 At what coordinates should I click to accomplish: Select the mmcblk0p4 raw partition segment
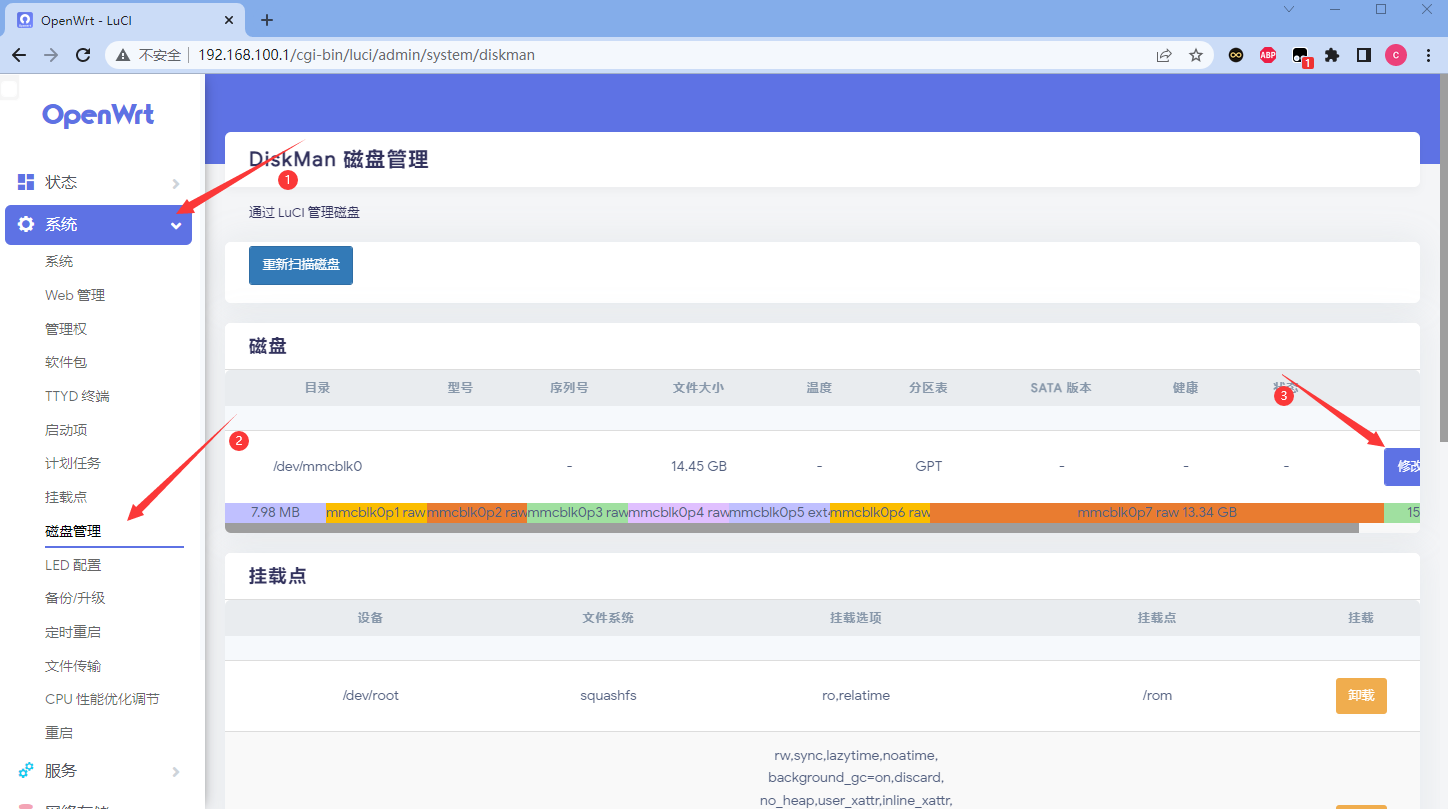tap(678, 512)
